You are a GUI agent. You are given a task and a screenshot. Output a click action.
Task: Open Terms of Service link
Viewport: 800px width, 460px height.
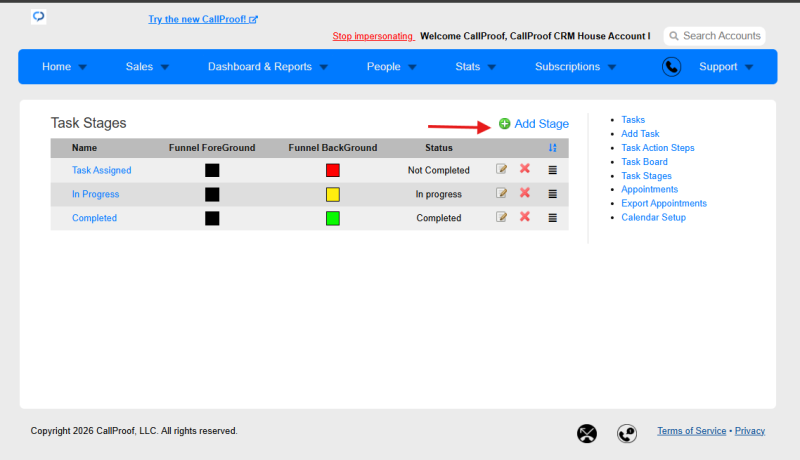pyautogui.click(x=691, y=431)
